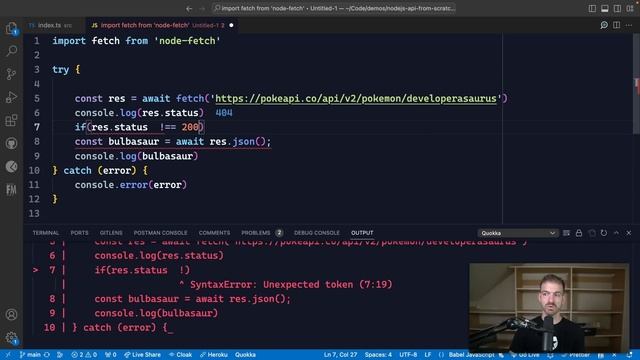The height and width of the screenshot is (360, 640).
Task: Split the editor to the right
Action: (616, 25)
